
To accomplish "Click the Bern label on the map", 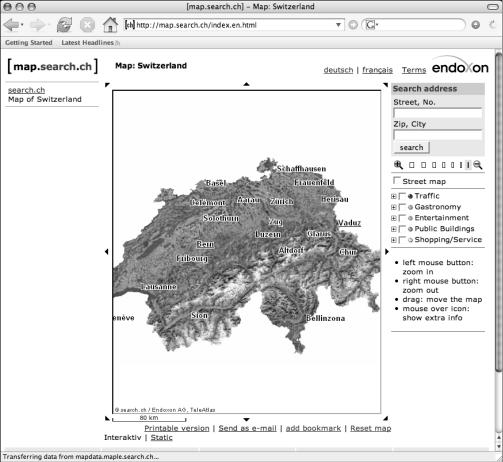I will pos(205,244).
